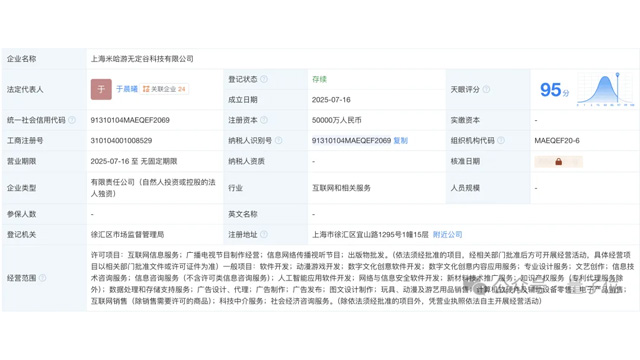Click the help icon next to 登记状态
The height and width of the screenshot is (360, 640).
click(x=264, y=79)
